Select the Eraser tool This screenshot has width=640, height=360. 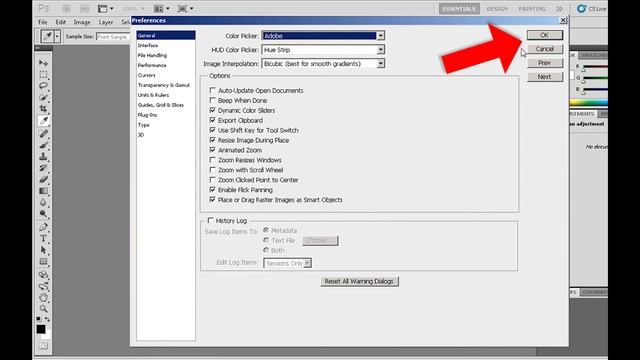(43, 179)
